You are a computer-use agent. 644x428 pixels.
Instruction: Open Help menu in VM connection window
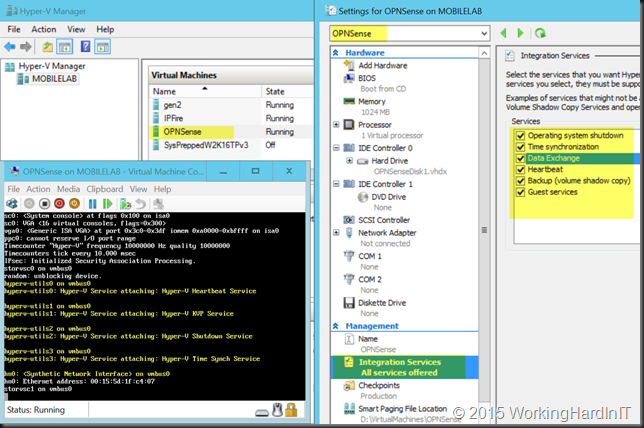coord(162,189)
